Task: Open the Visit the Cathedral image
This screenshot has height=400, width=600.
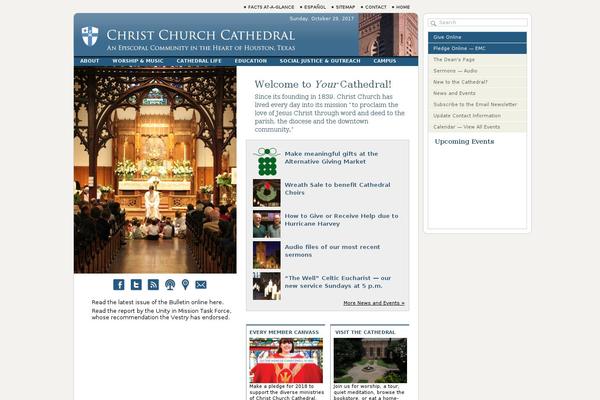Action: 370,360
